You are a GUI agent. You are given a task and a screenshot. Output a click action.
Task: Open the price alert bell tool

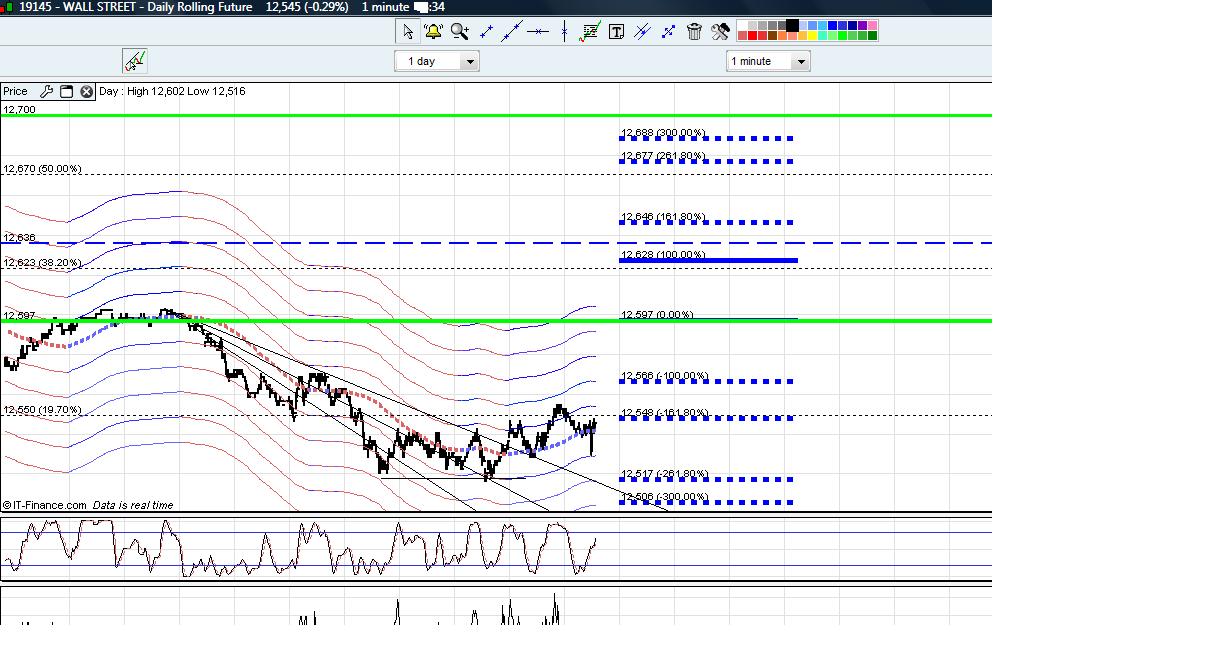(x=434, y=32)
